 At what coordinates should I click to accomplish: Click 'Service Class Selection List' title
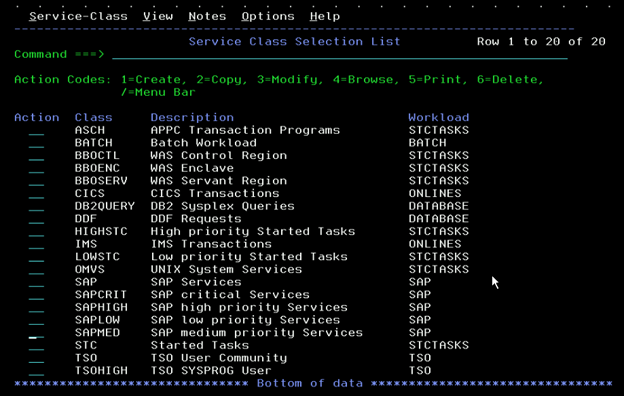click(x=294, y=41)
